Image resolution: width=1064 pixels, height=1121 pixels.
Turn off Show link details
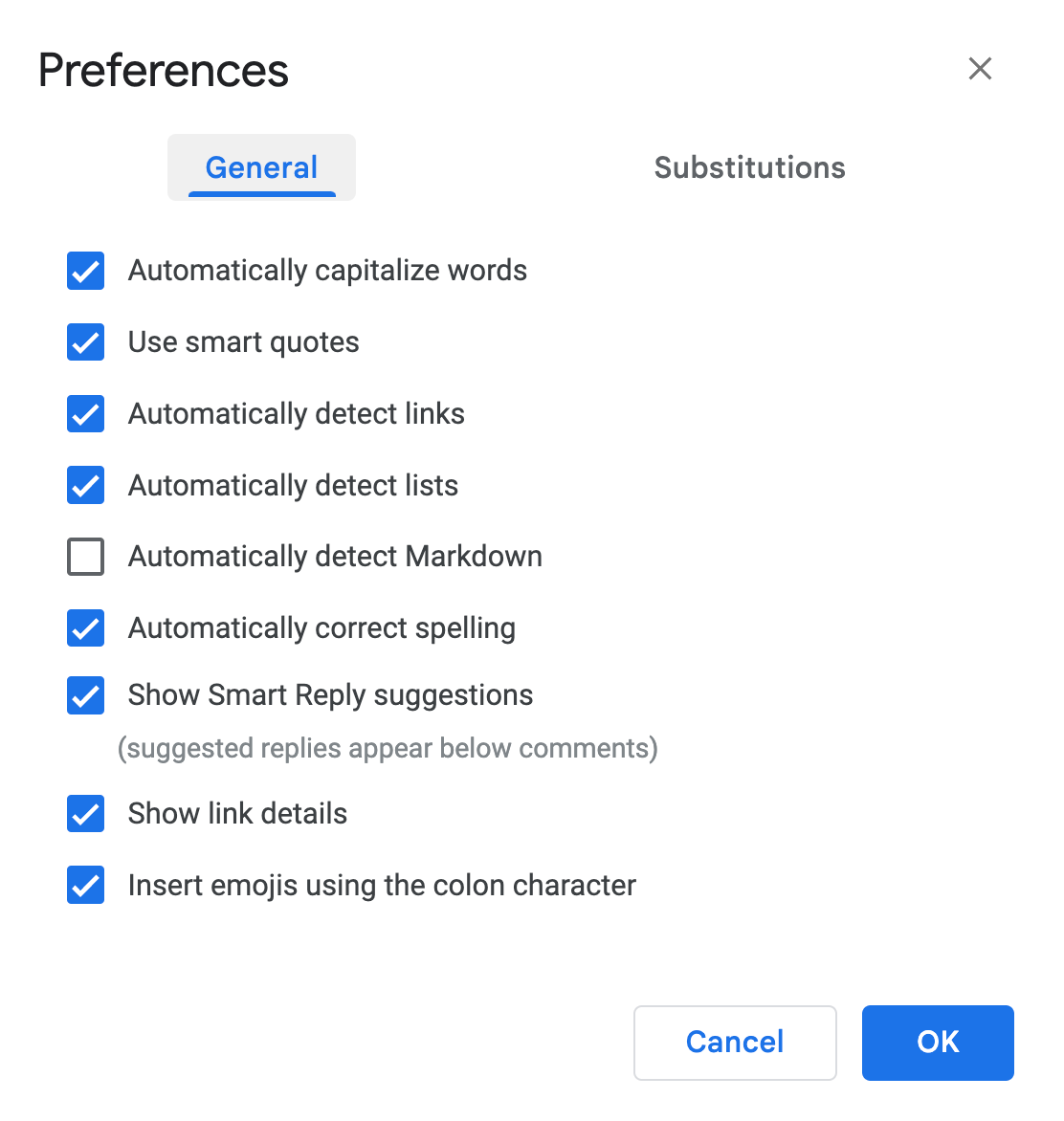tap(85, 814)
